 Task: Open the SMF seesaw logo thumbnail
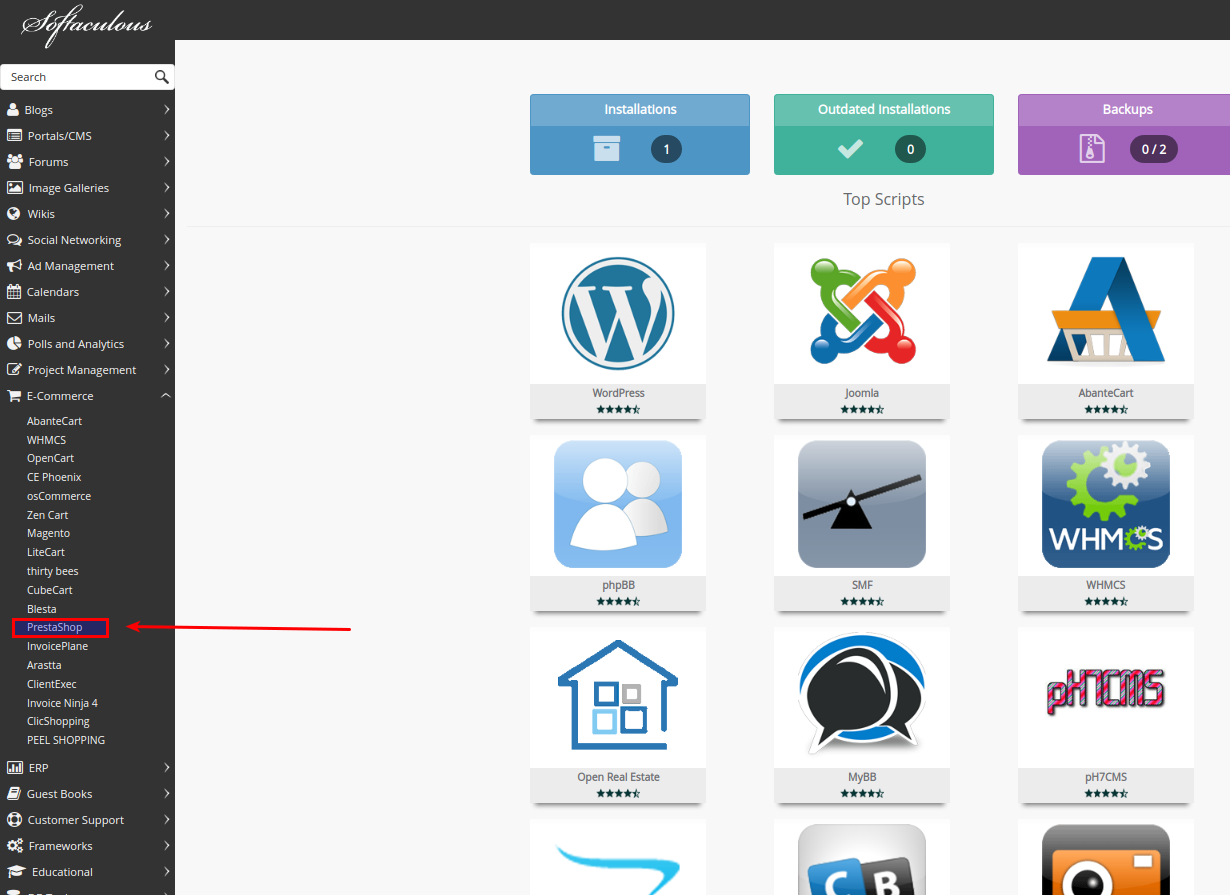pos(862,506)
